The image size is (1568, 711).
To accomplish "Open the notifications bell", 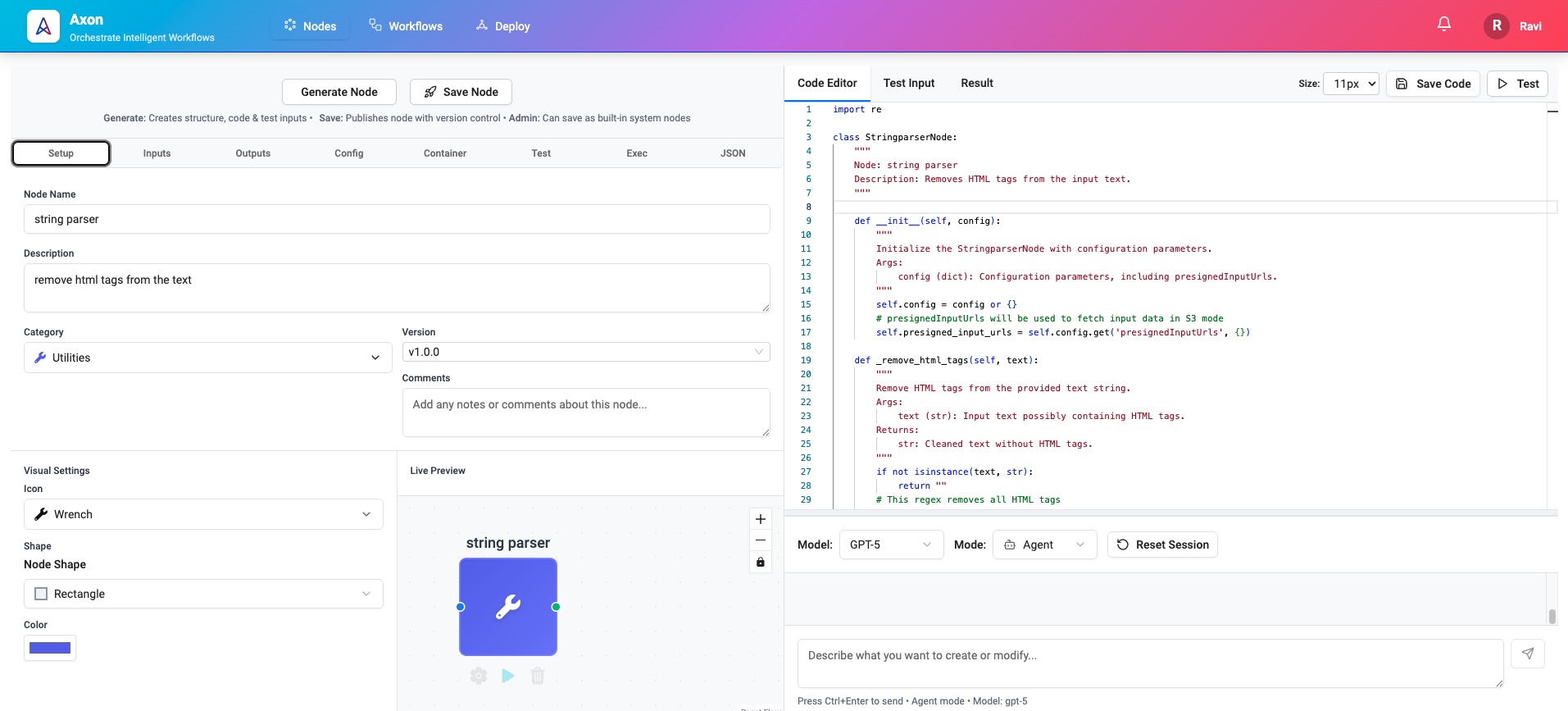I will 1444,25.
